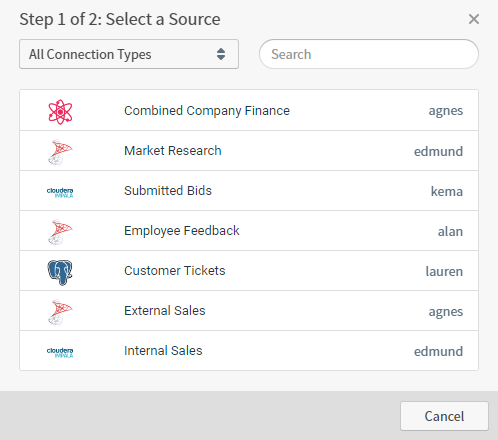Click the up-down arrows in connection type selector
This screenshot has width=498, height=440.
pyautogui.click(x=221, y=54)
